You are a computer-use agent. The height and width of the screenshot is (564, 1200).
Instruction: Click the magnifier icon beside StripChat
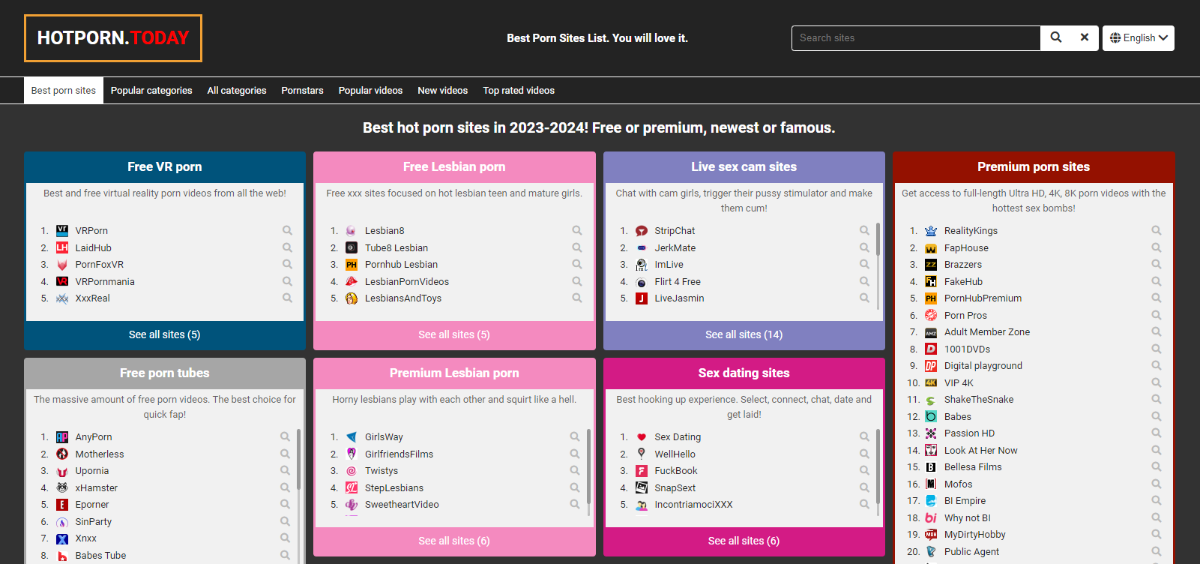(865, 231)
